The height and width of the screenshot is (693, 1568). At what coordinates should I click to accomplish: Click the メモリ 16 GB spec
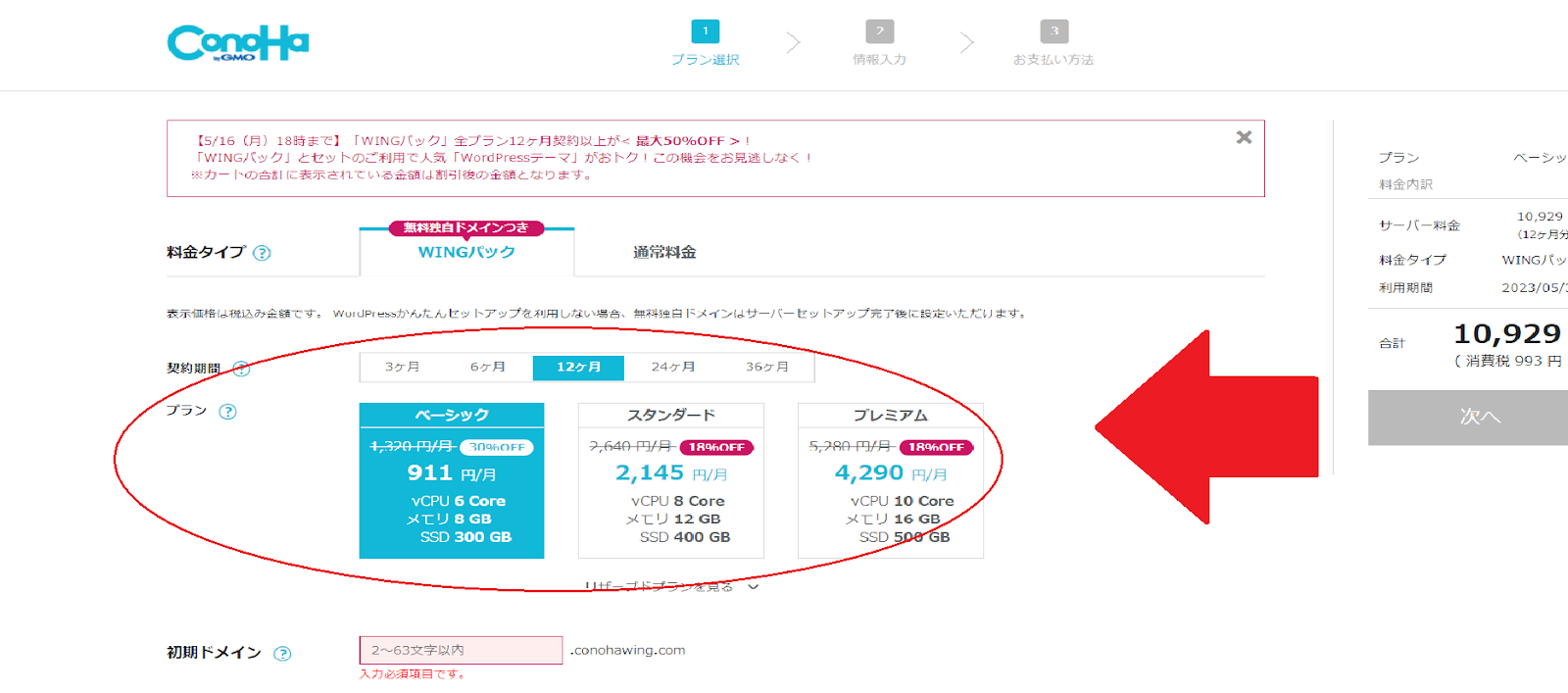(x=893, y=519)
